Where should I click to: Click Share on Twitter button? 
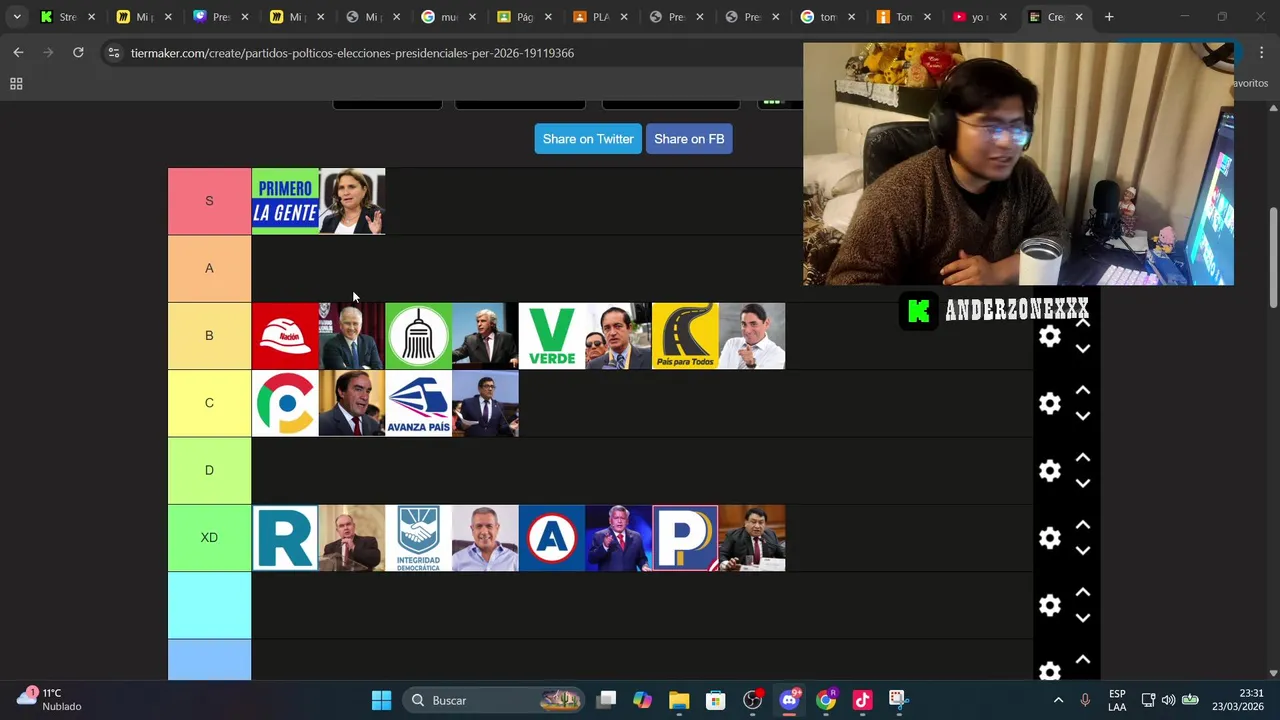(x=588, y=139)
